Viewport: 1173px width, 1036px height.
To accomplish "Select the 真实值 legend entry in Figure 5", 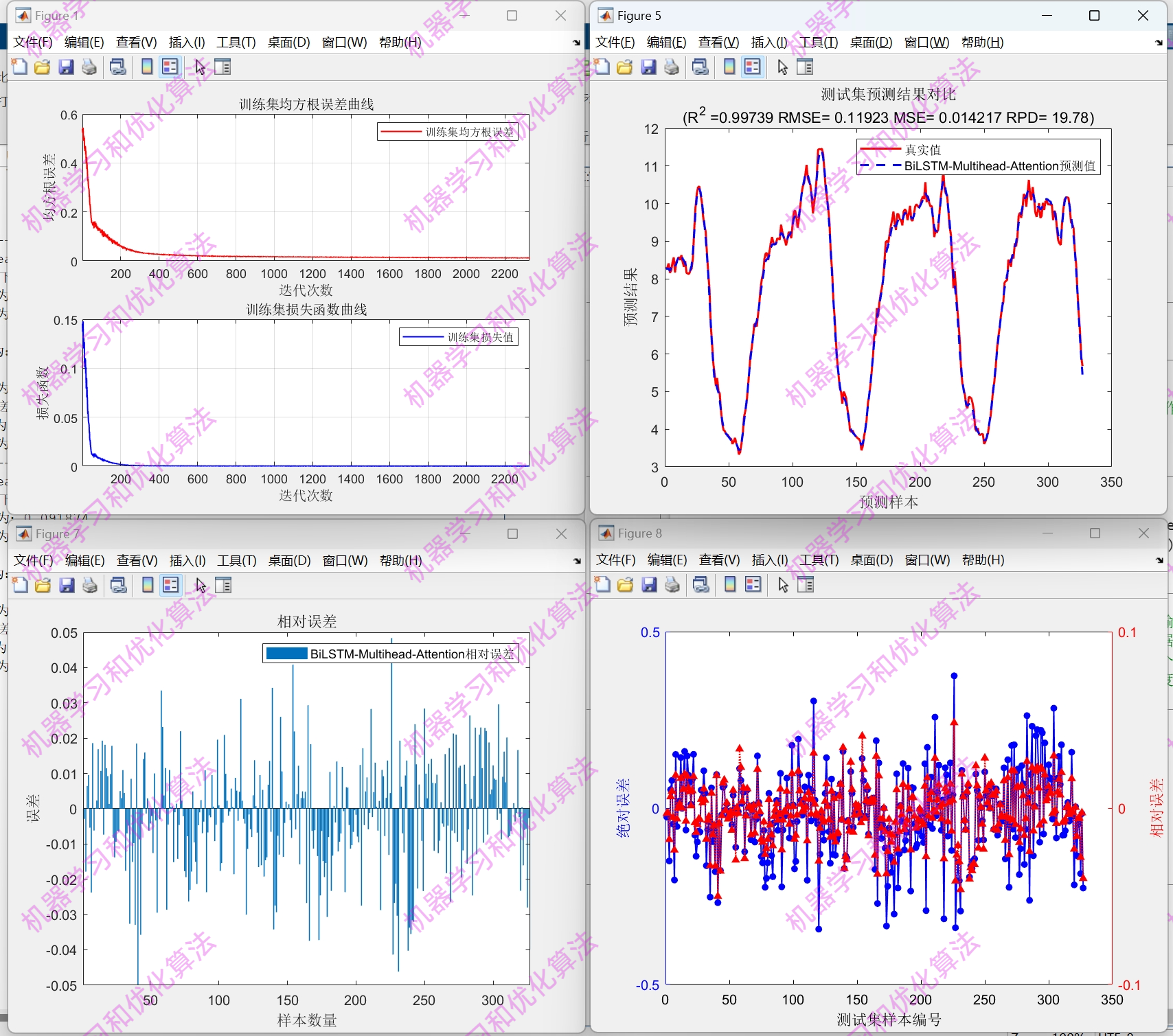I will 901,150.
